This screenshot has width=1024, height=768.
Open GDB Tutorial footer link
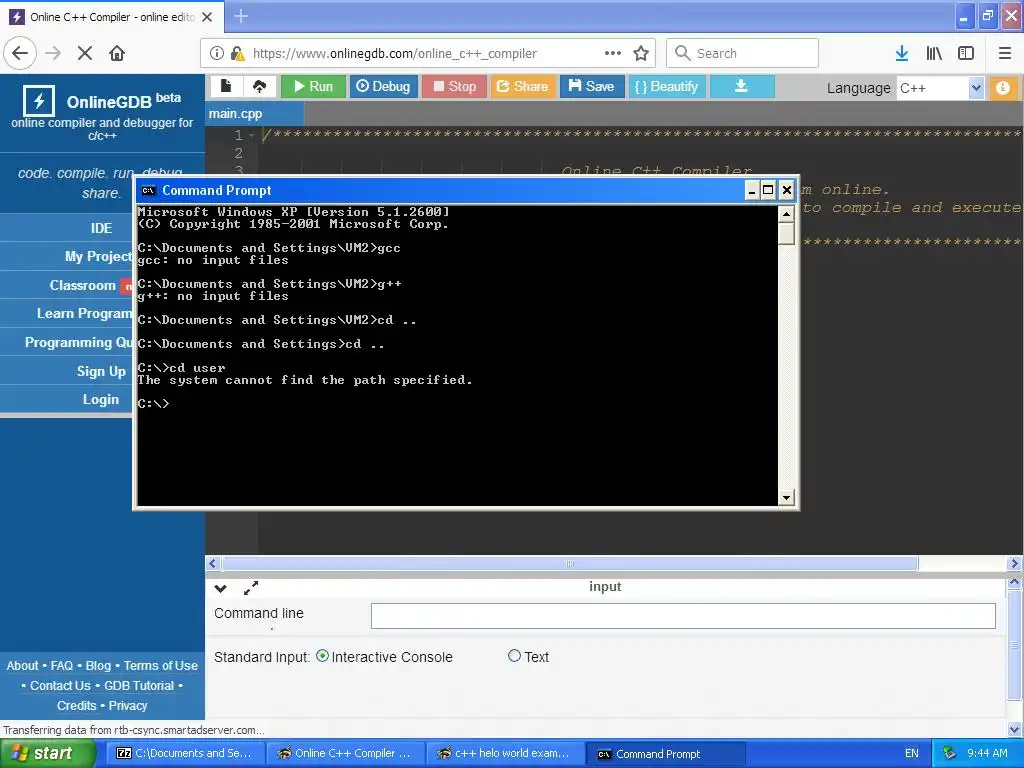coord(139,686)
